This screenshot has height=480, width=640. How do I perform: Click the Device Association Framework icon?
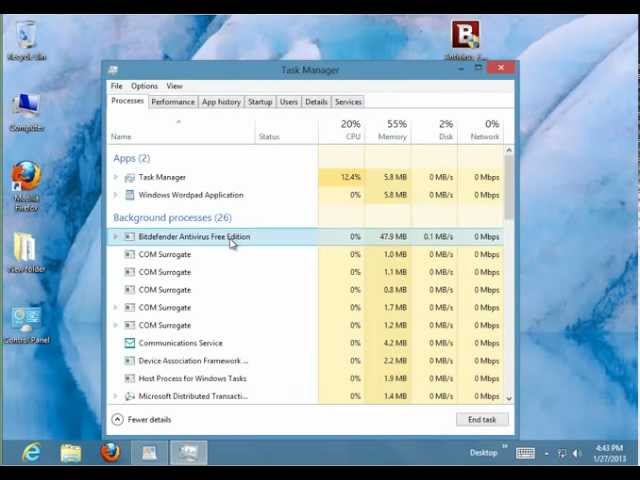click(129, 361)
